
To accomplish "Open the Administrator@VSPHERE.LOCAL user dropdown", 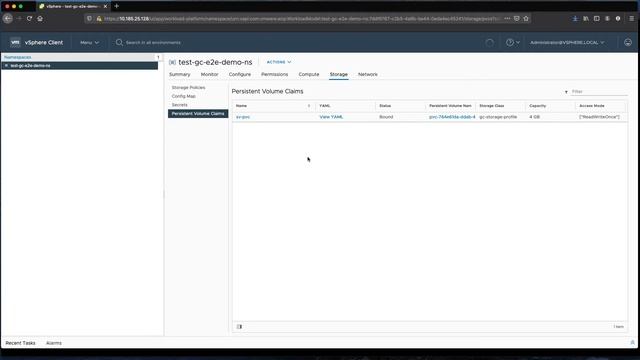I will pos(567,42).
